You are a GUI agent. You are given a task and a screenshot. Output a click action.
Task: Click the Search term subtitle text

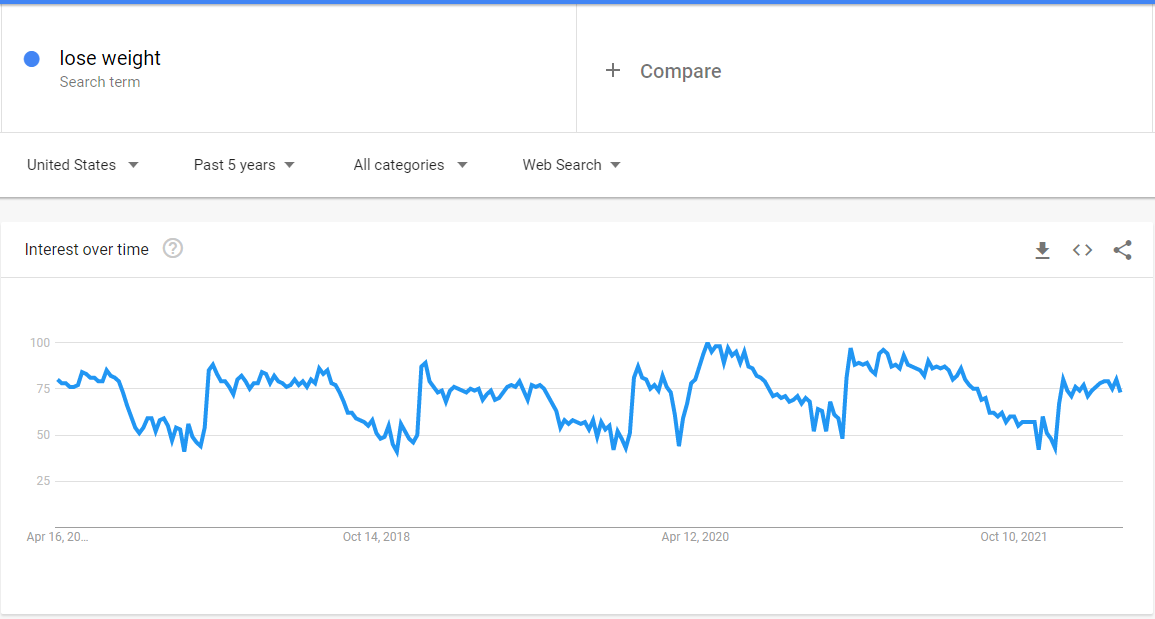[99, 82]
